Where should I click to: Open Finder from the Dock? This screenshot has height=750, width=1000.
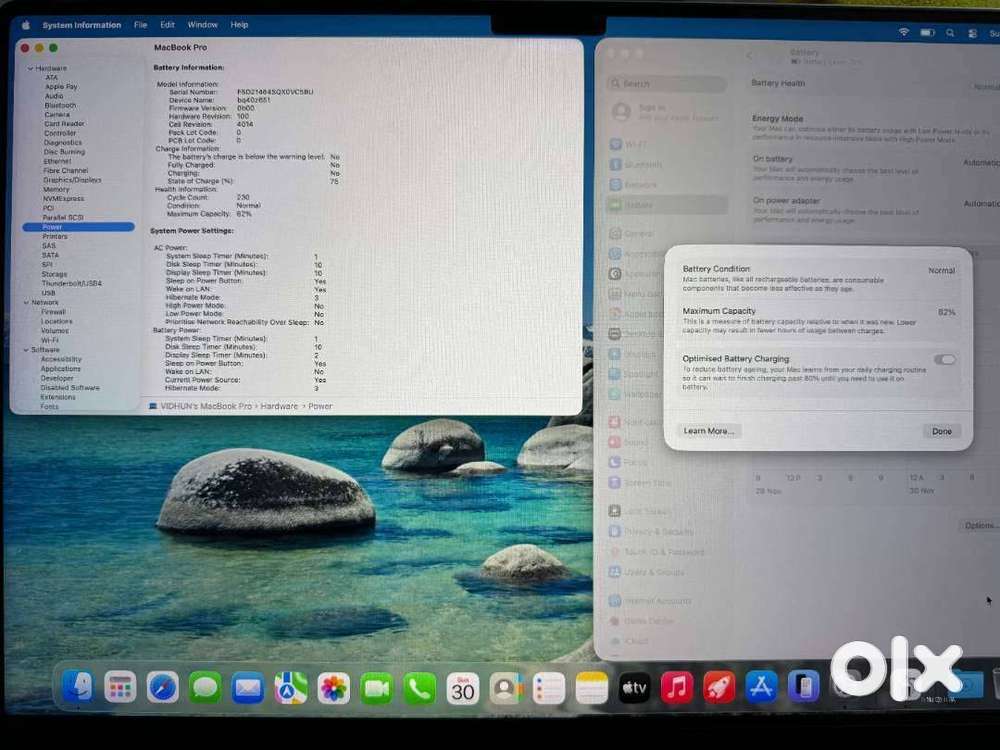(x=78, y=688)
